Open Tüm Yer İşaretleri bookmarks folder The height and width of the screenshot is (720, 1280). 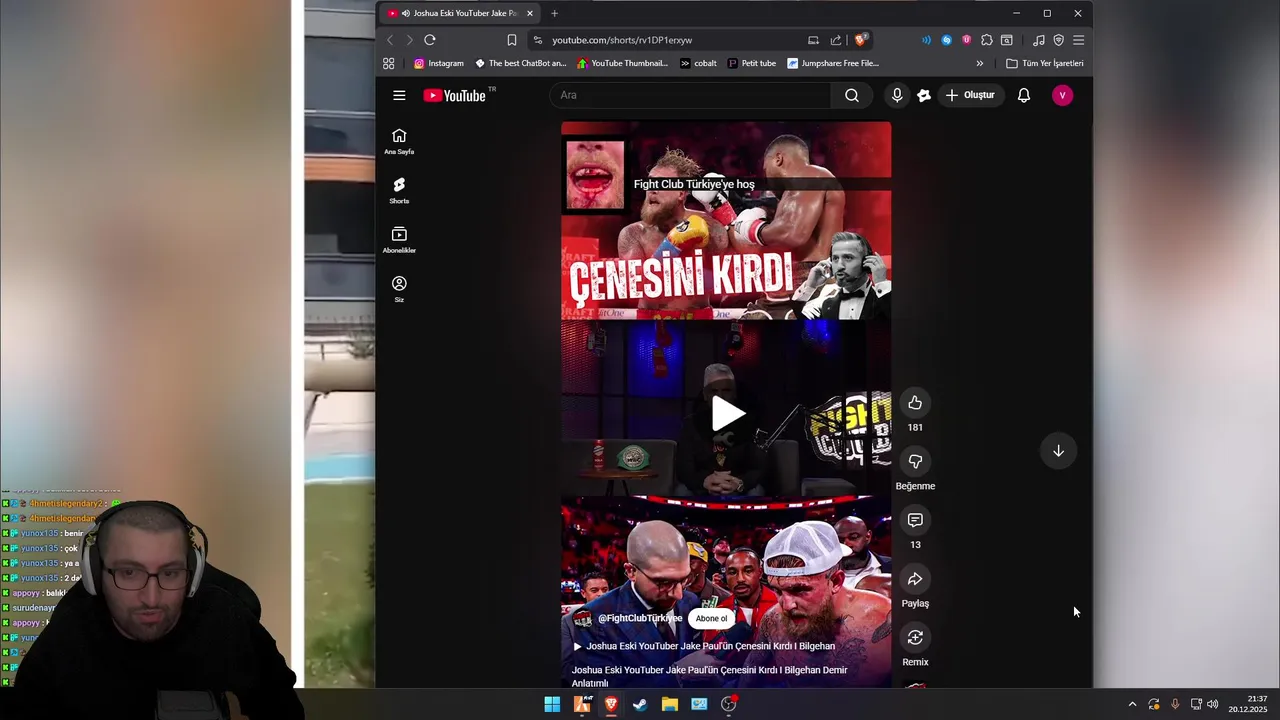(x=1044, y=63)
